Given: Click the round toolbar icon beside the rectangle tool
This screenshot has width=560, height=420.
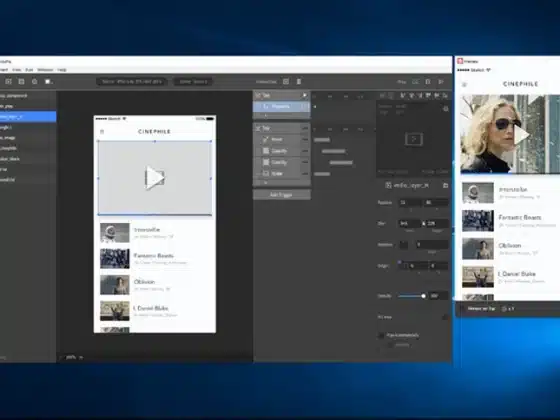Looking at the screenshot, I should coord(35,82).
